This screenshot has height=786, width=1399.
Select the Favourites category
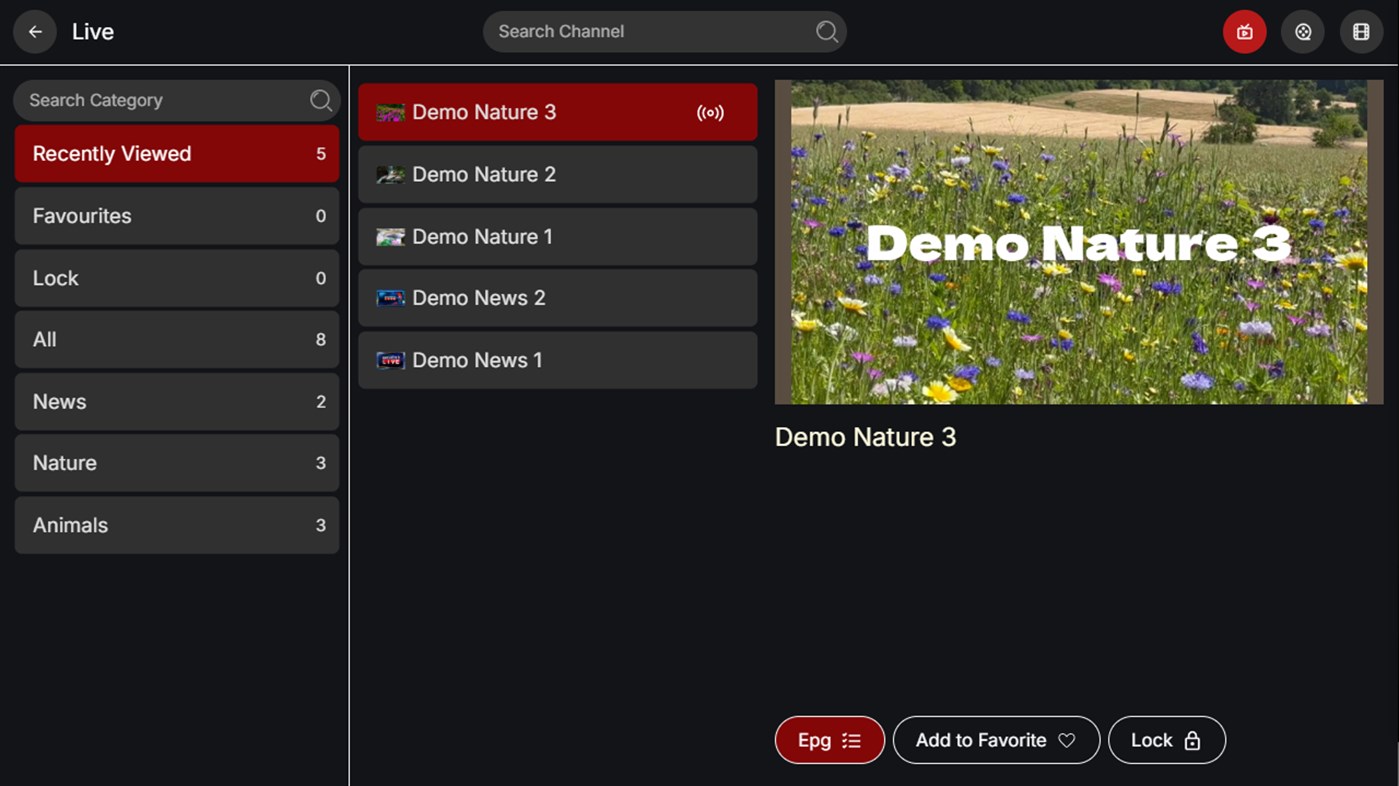[176, 216]
